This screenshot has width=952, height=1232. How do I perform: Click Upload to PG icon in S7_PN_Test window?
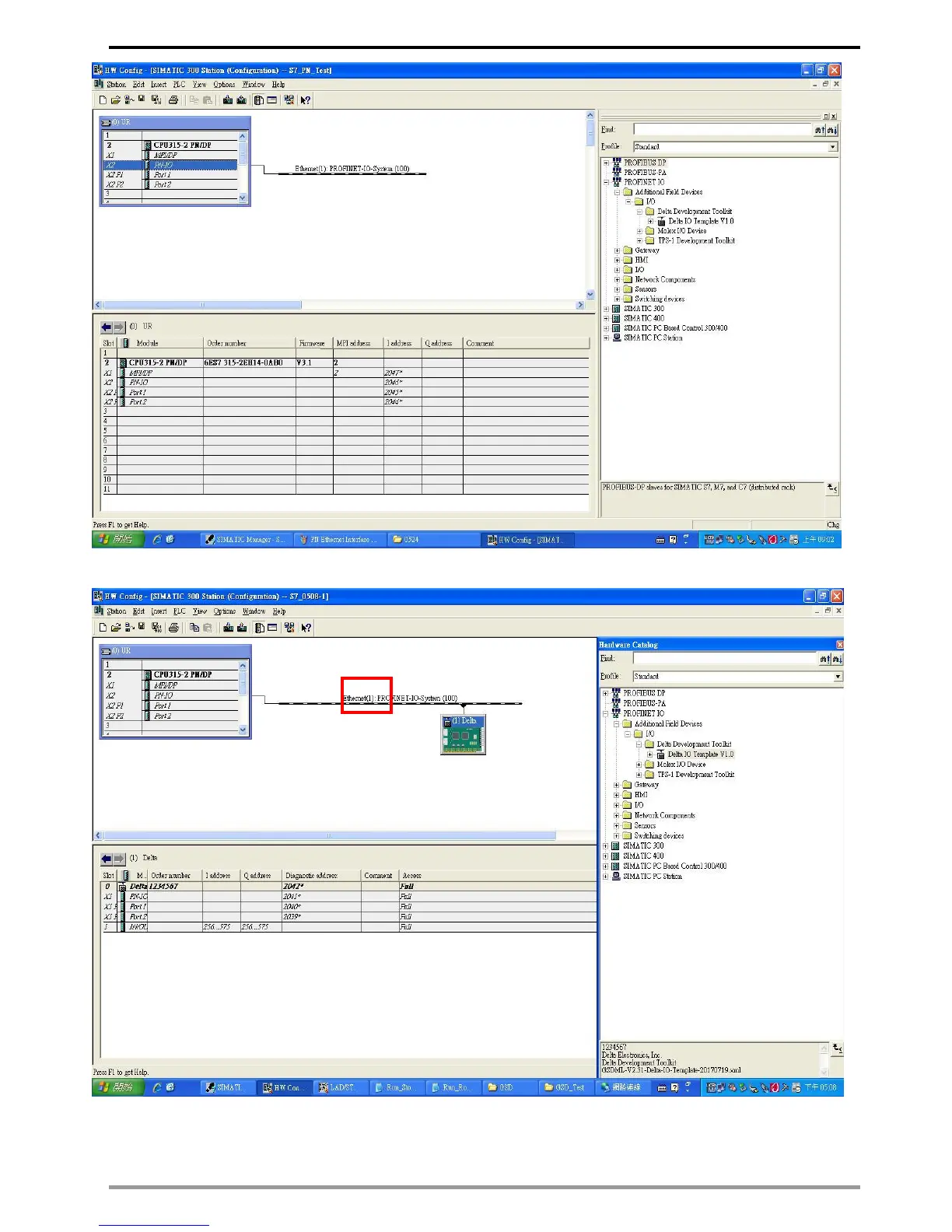[242, 100]
